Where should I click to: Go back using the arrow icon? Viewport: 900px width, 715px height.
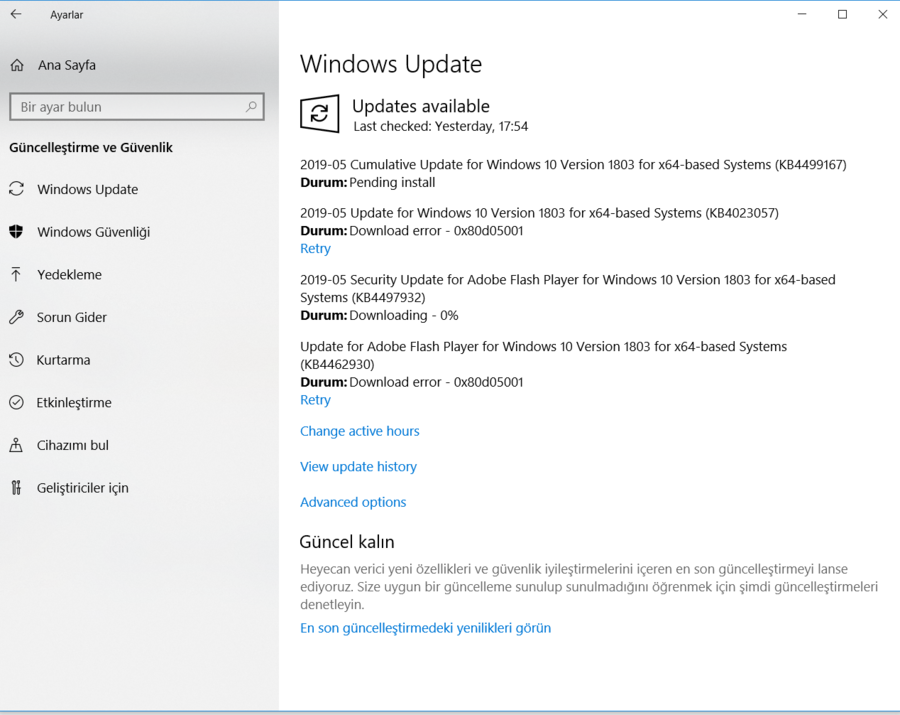click(x=16, y=14)
